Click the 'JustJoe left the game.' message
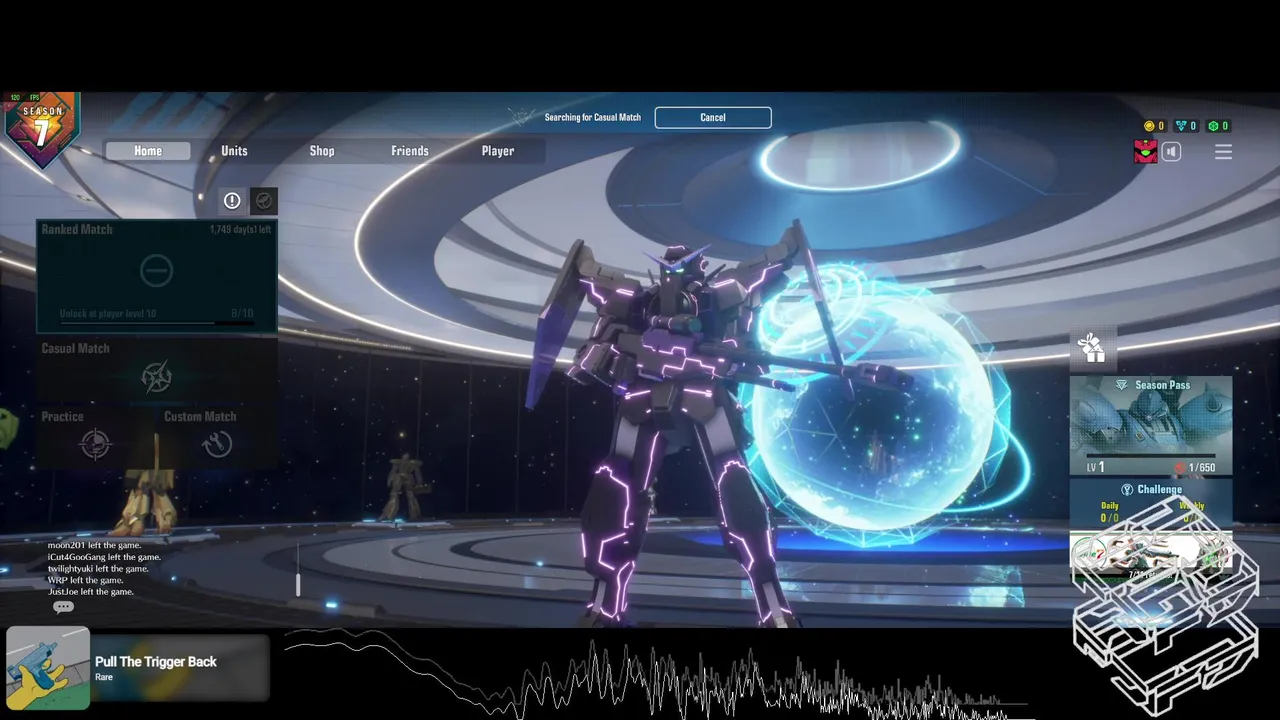This screenshot has height=720, width=1280. coord(91,592)
